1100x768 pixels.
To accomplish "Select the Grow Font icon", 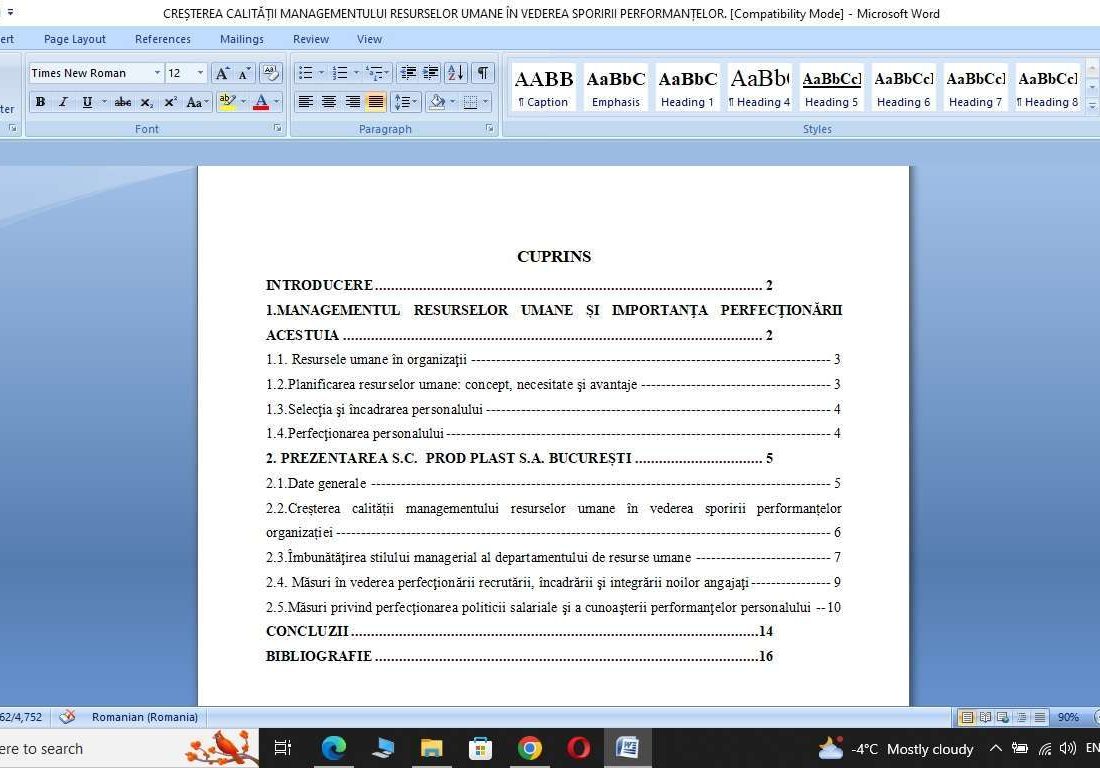I will 223,73.
